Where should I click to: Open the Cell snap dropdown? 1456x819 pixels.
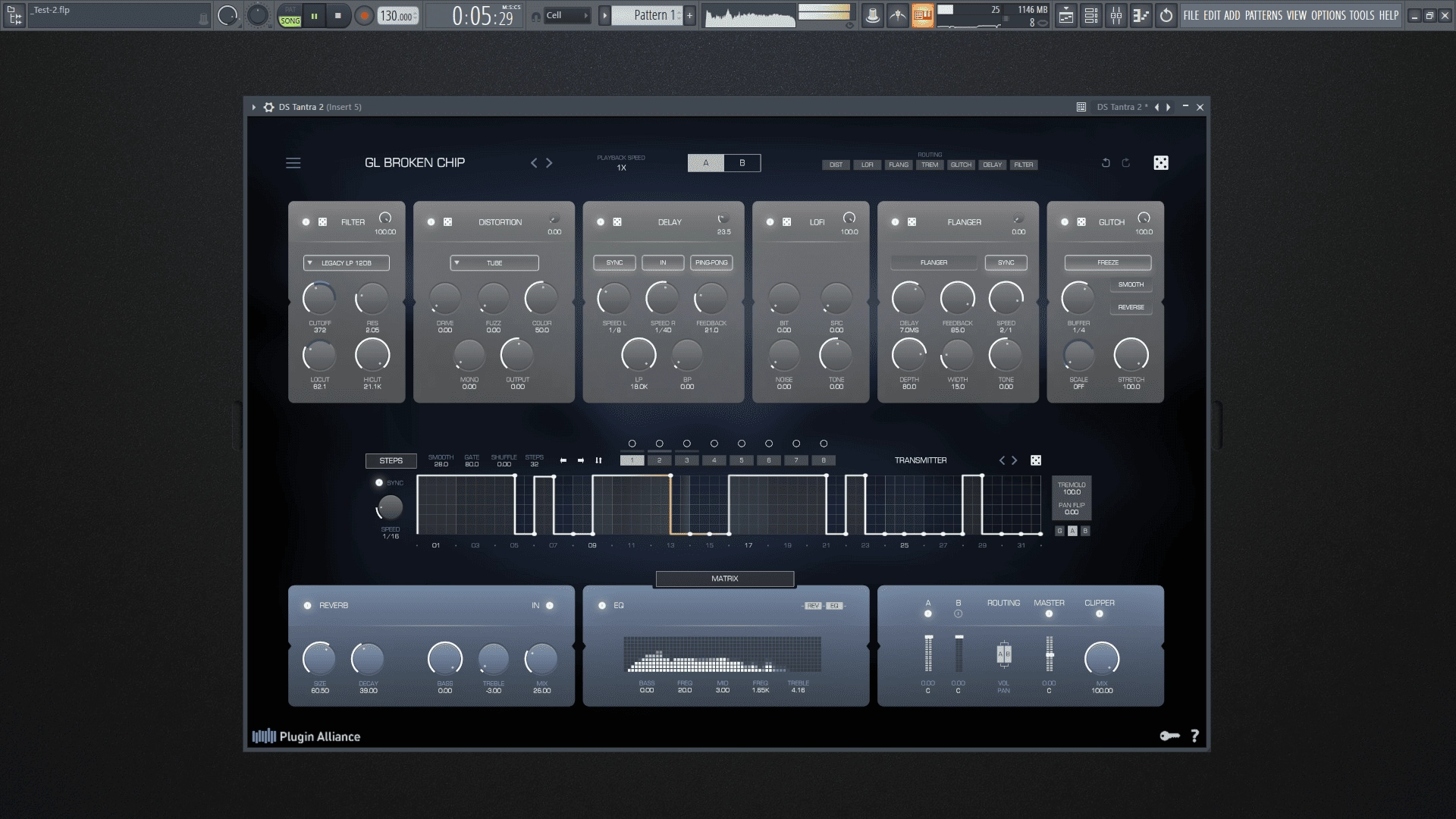point(567,15)
